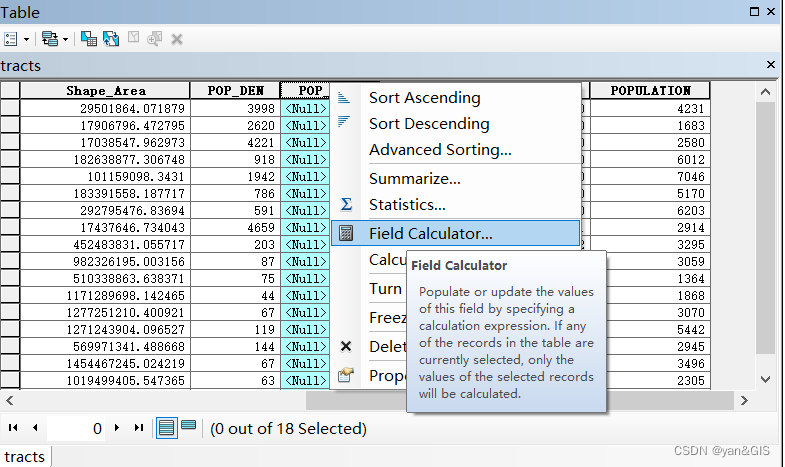The height and width of the screenshot is (467, 785).
Task: Click the record number input field
Action: pyautogui.click(x=78, y=428)
